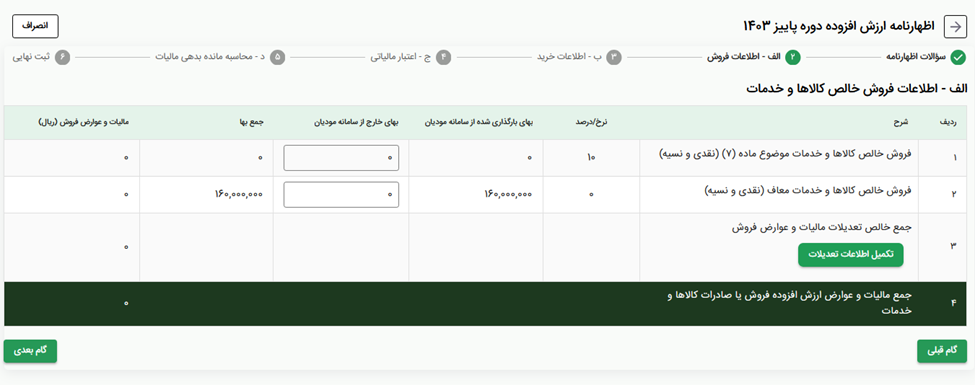Click the gray step number 3 circle
This screenshot has width=975, height=385.
click(x=613, y=58)
